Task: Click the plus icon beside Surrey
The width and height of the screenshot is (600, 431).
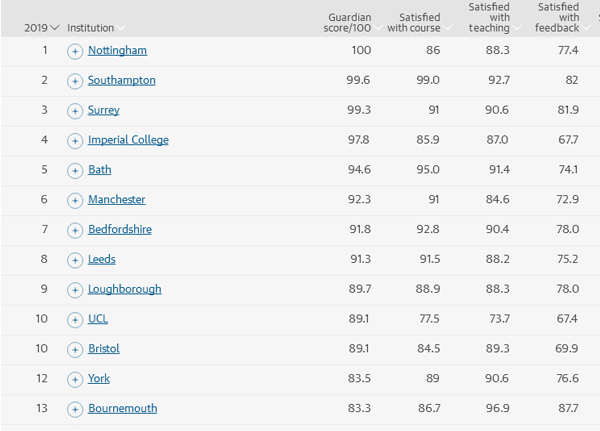Action: pyautogui.click(x=75, y=111)
